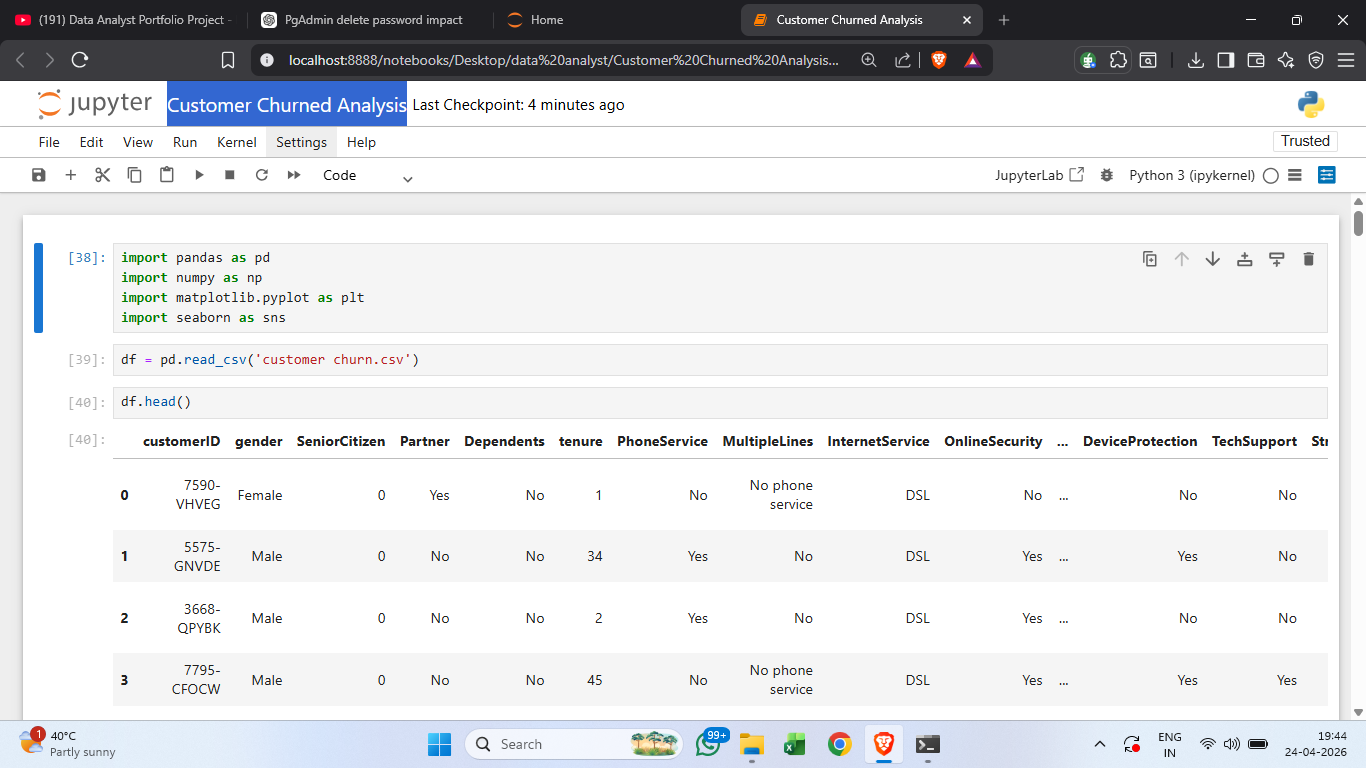Enable the debugger bug icon
The width and height of the screenshot is (1366, 768).
(x=1106, y=175)
